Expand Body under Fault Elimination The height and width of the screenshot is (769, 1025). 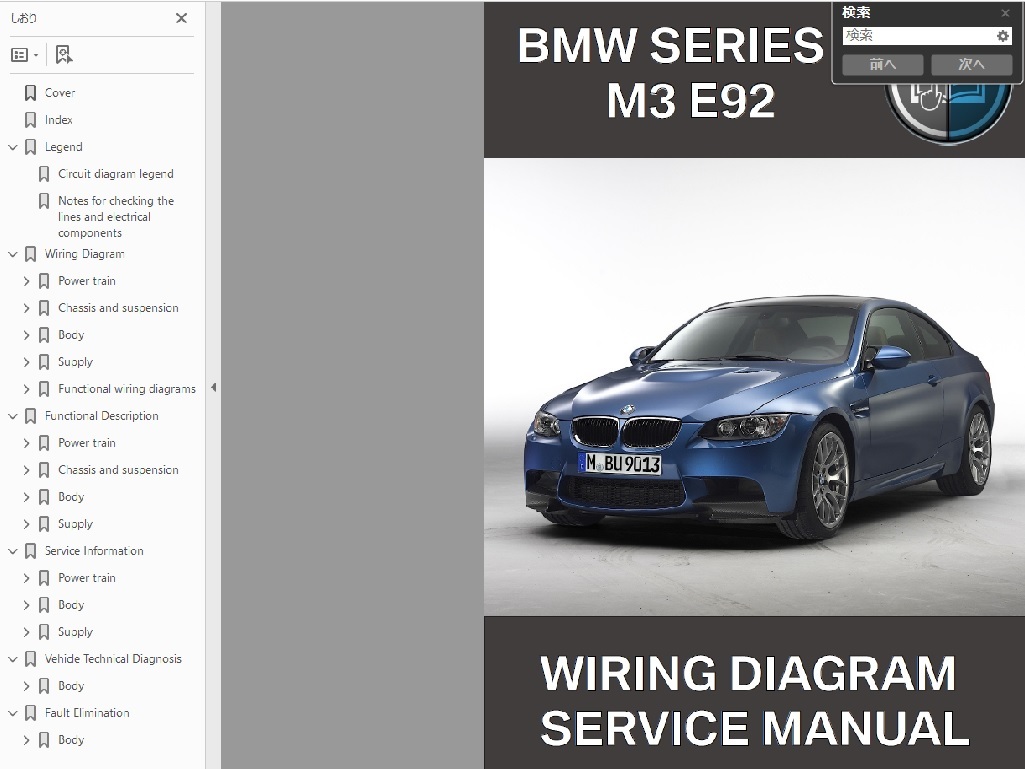[26, 740]
